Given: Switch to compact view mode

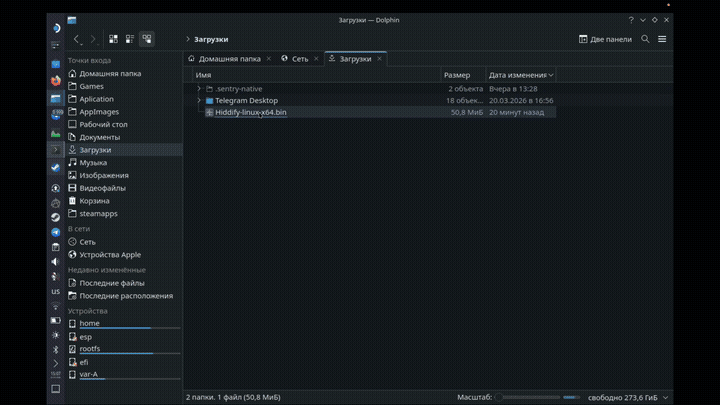Looking at the screenshot, I should (130, 39).
